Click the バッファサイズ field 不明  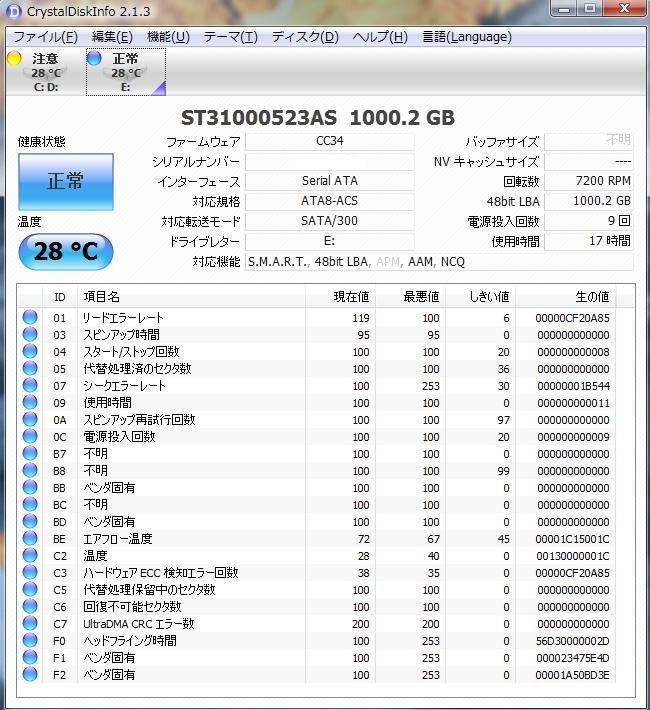pos(588,141)
